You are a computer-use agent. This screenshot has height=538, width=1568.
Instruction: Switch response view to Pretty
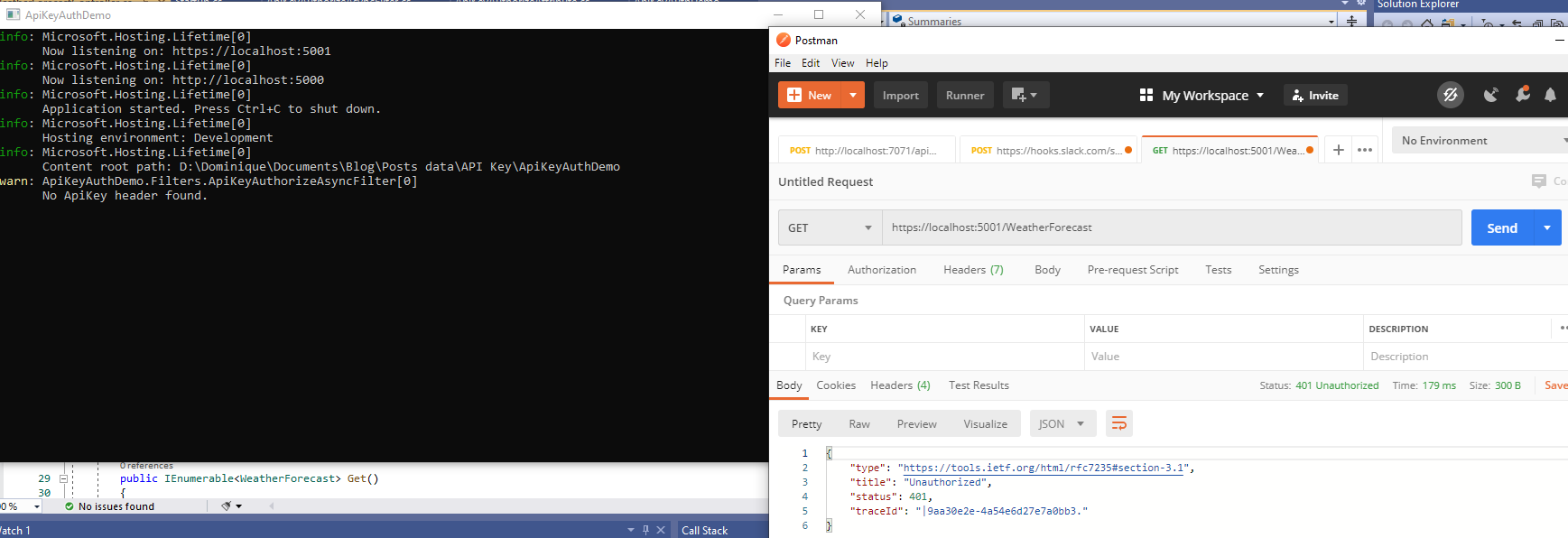806,423
